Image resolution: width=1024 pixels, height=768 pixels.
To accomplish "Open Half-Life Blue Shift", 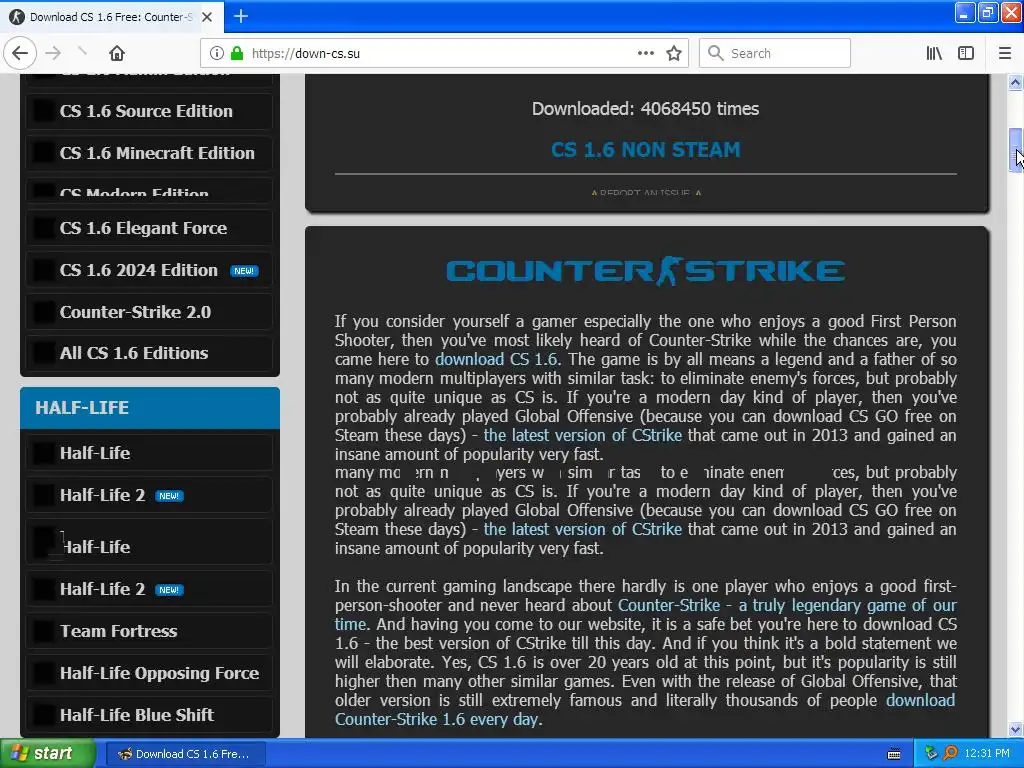I will pyautogui.click(x=150, y=714).
